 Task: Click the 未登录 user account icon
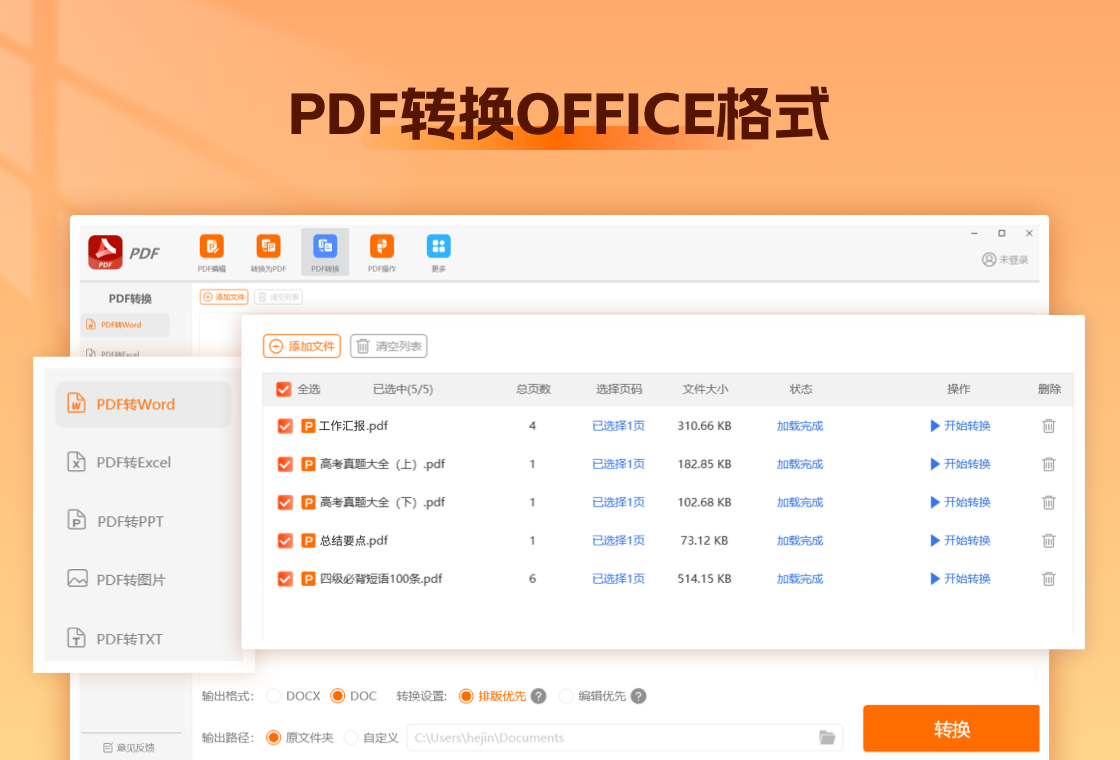[x=989, y=259]
